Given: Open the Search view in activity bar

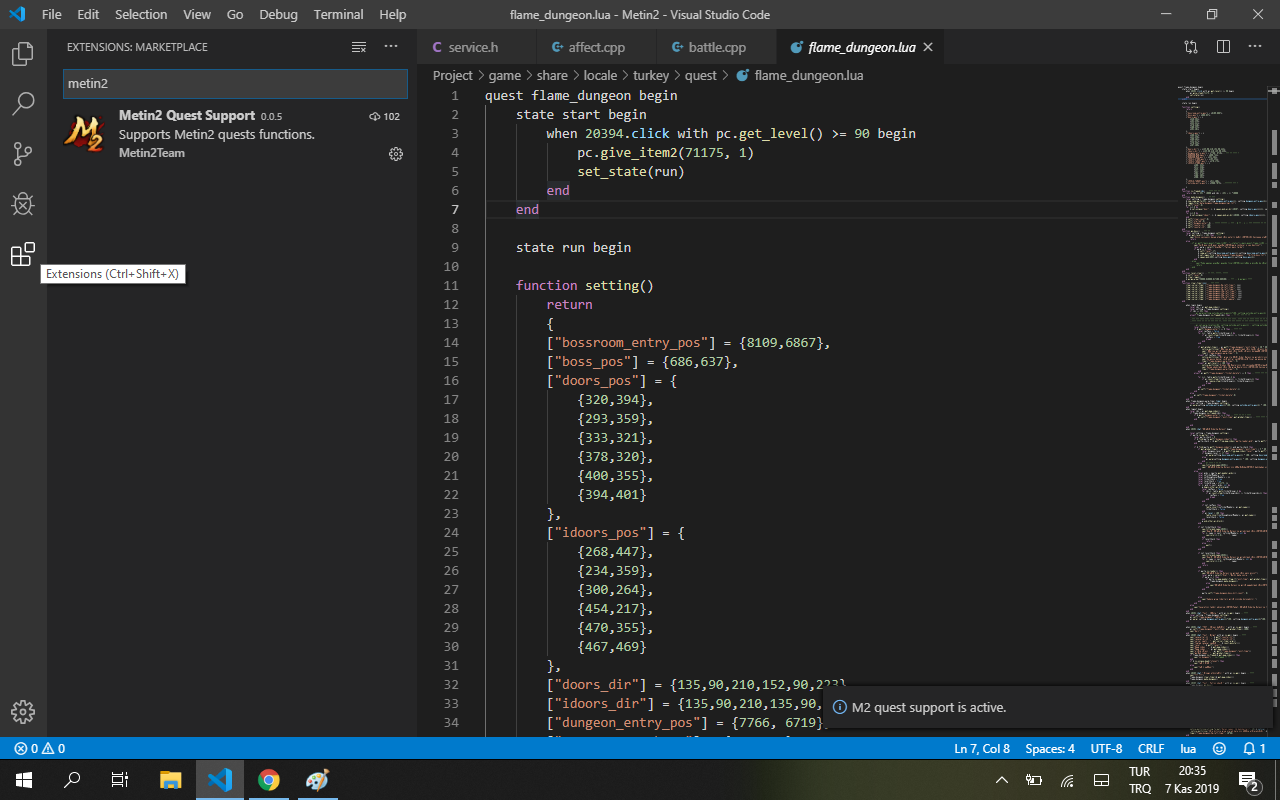Looking at the screenshot, I should (x=22, y=103).
